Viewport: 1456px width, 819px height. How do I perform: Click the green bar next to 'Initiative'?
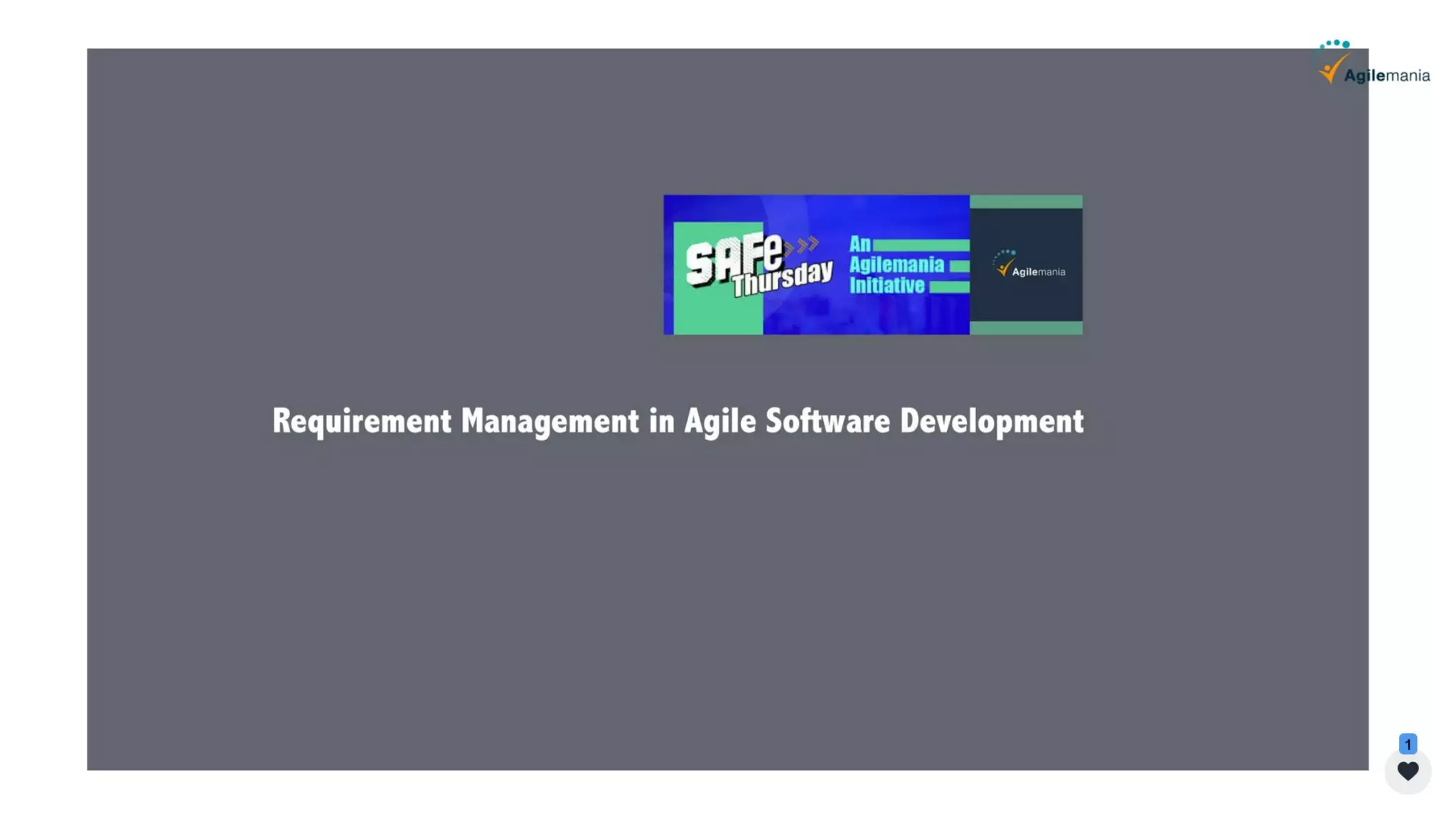point(948,287)
